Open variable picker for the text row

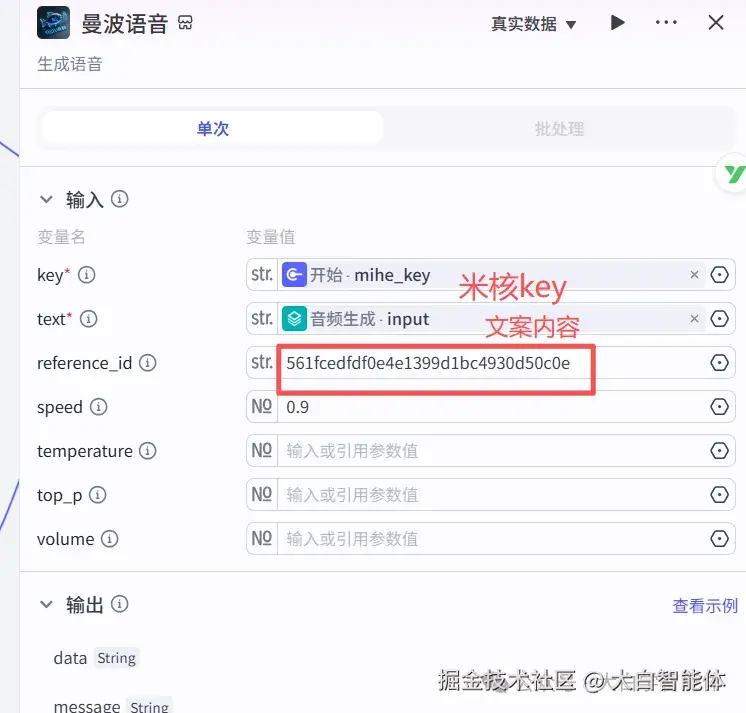click(719, 319)
